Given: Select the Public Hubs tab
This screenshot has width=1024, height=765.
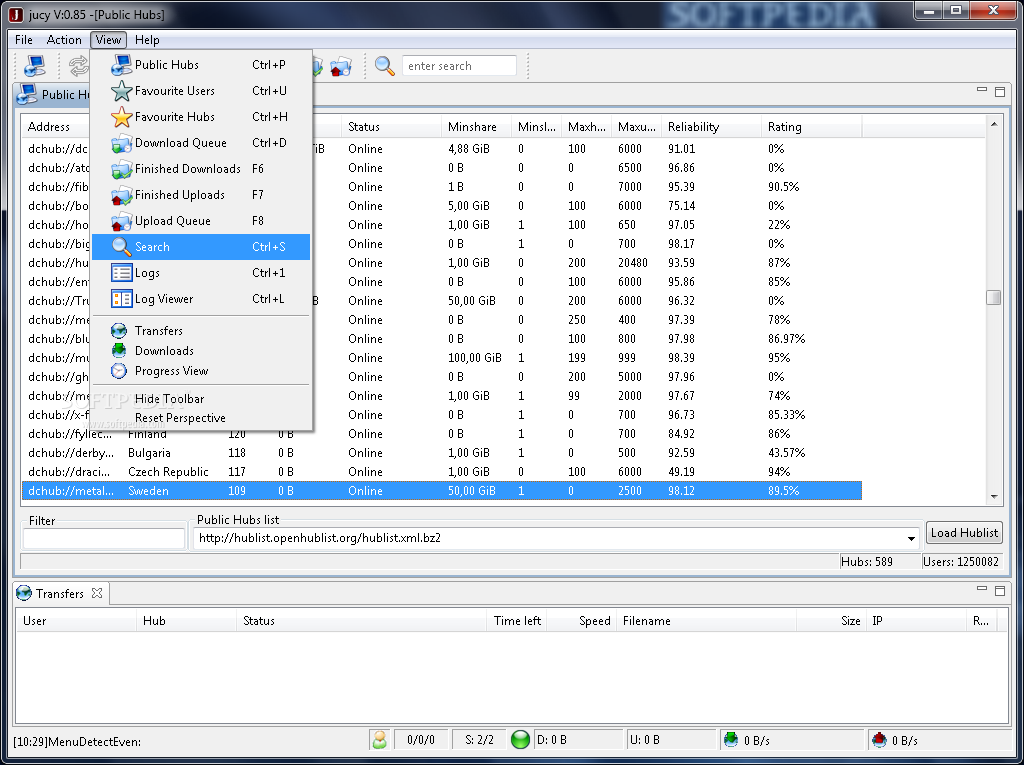Looking at the screenshot, I should 52,95.
